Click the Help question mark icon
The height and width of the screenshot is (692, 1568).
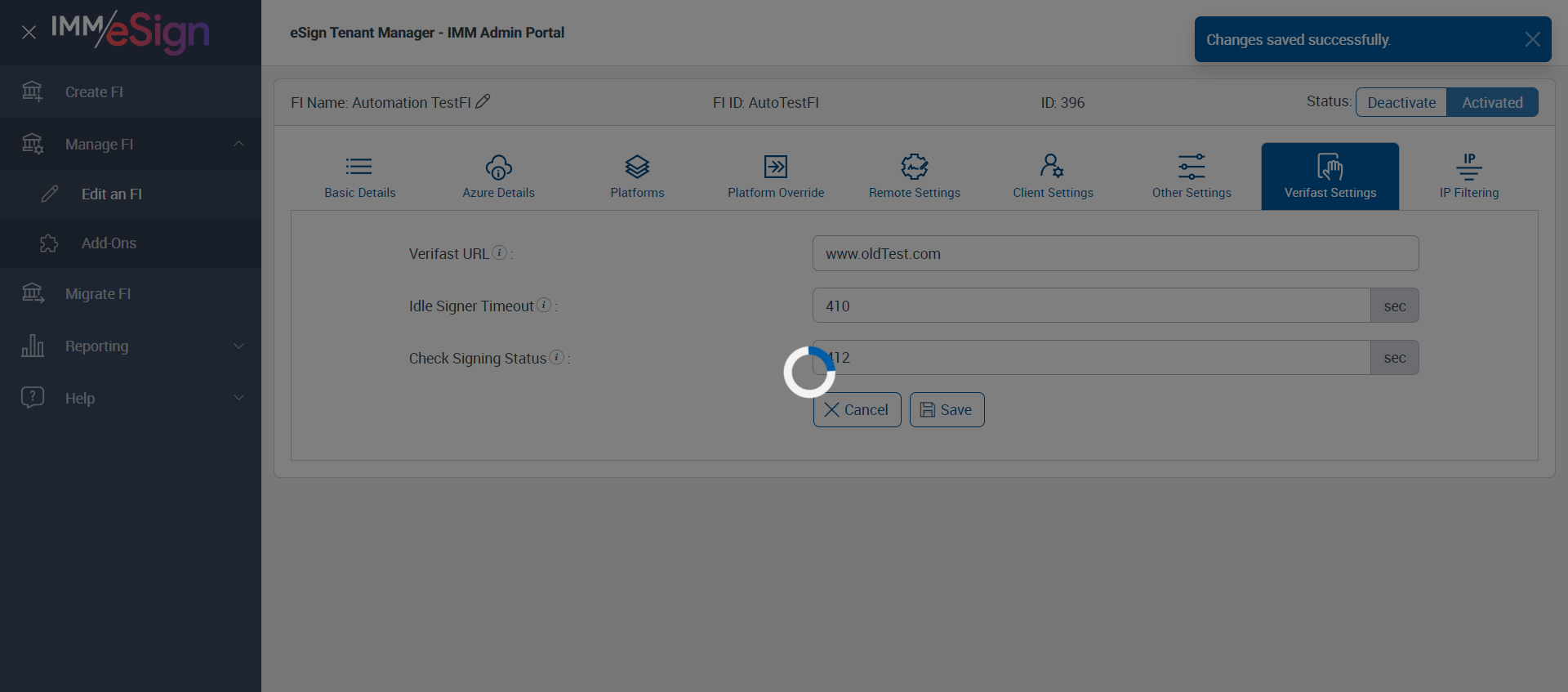33,398
